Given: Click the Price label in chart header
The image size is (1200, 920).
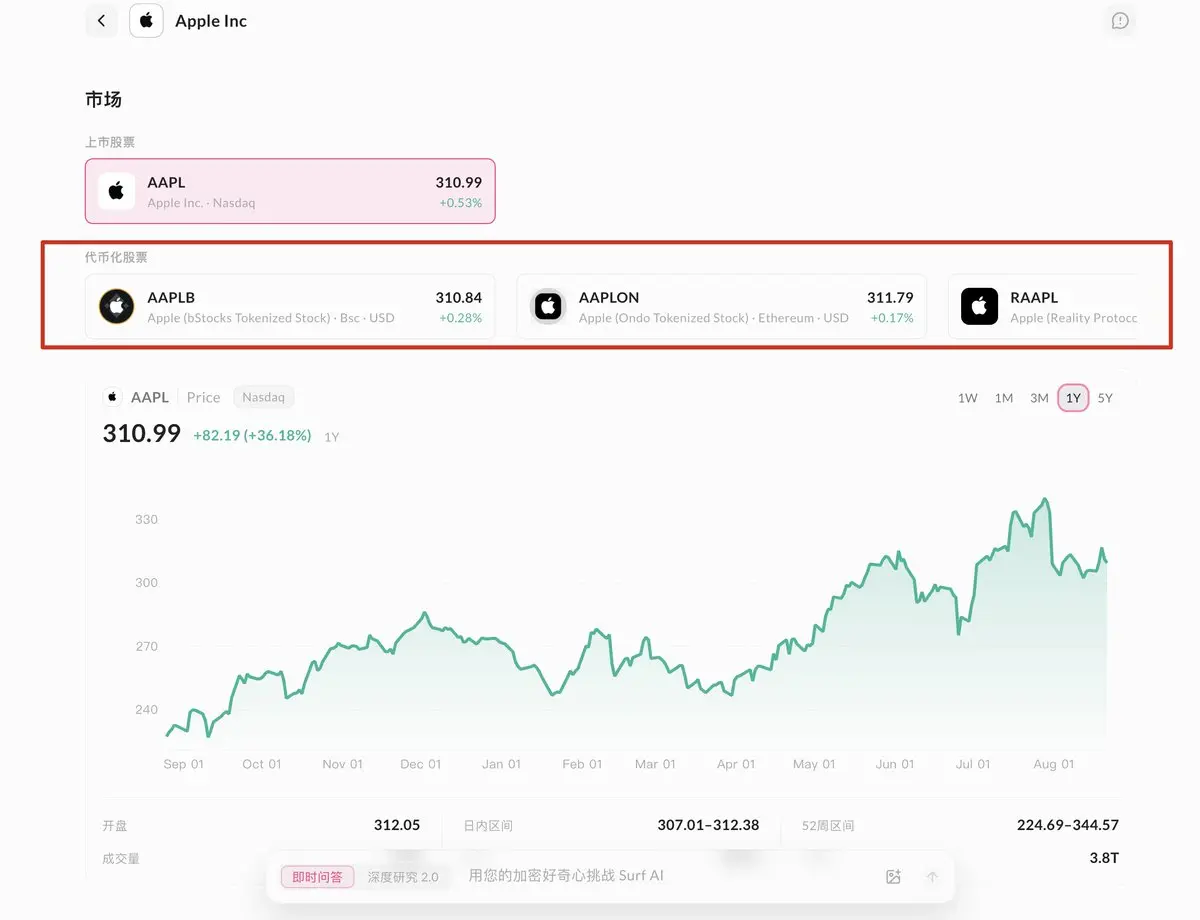Looking at the screenshot, I should point(203,397).
